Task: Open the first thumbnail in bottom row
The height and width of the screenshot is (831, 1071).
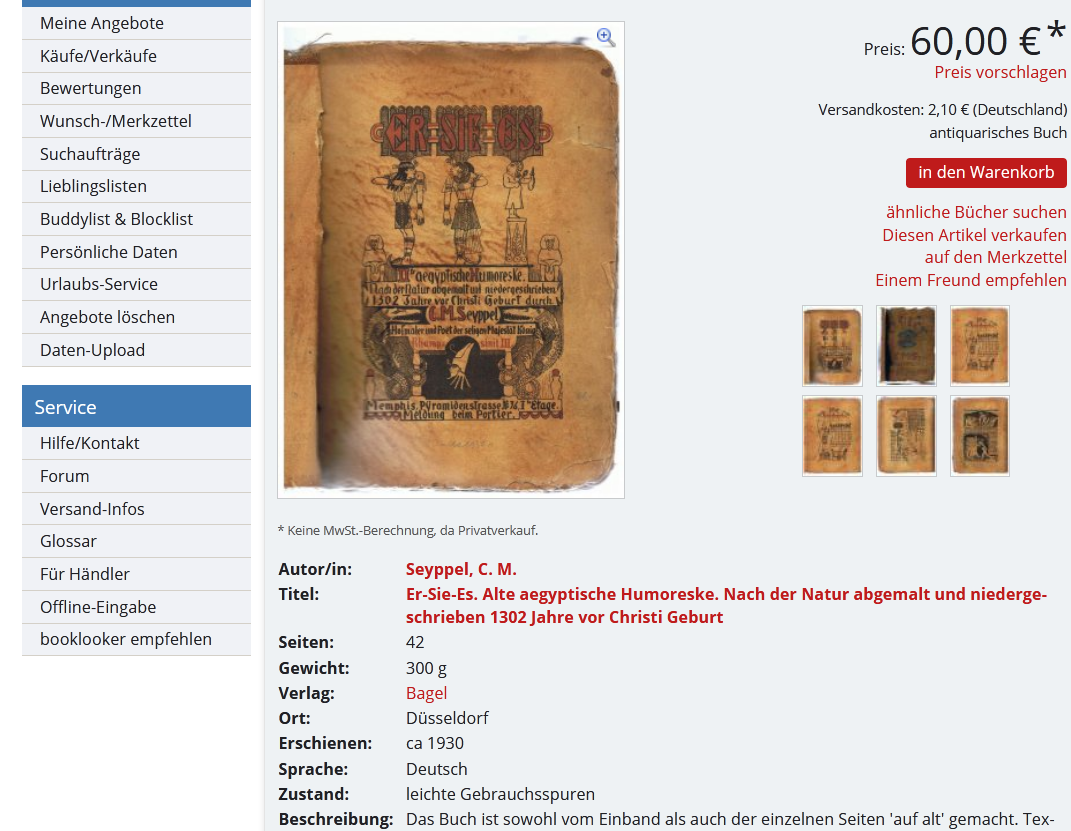Action: (x=832, y=436)
